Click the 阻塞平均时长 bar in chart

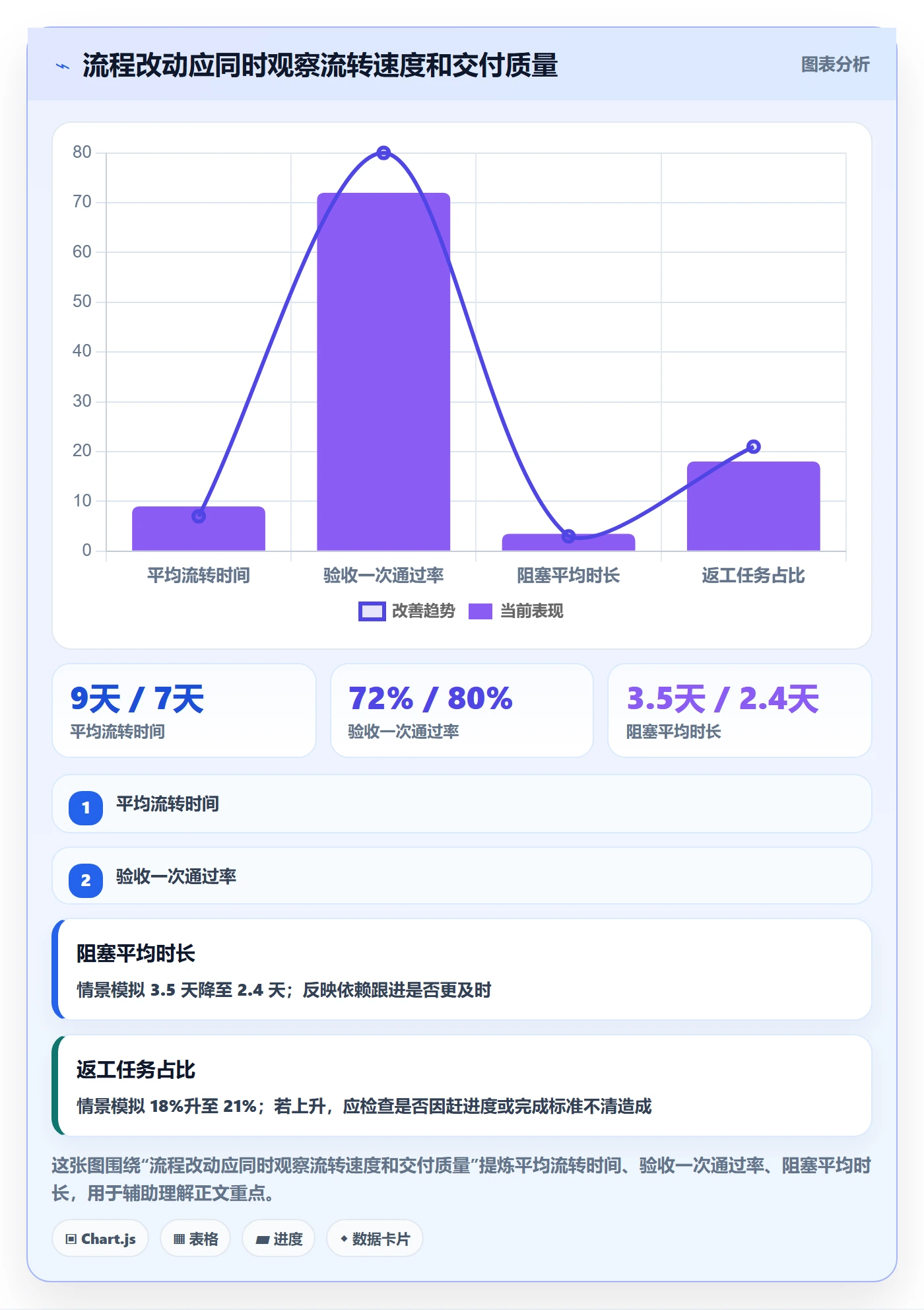569,542
